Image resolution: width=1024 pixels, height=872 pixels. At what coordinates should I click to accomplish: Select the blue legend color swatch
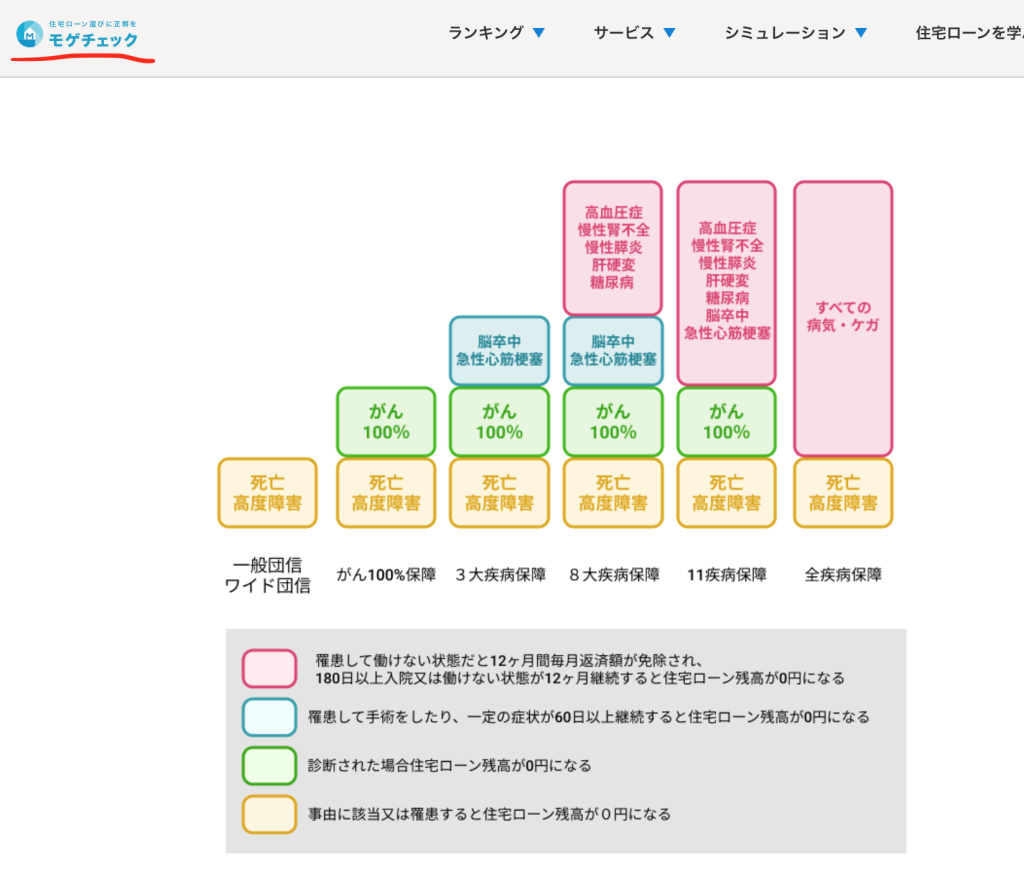269,717
